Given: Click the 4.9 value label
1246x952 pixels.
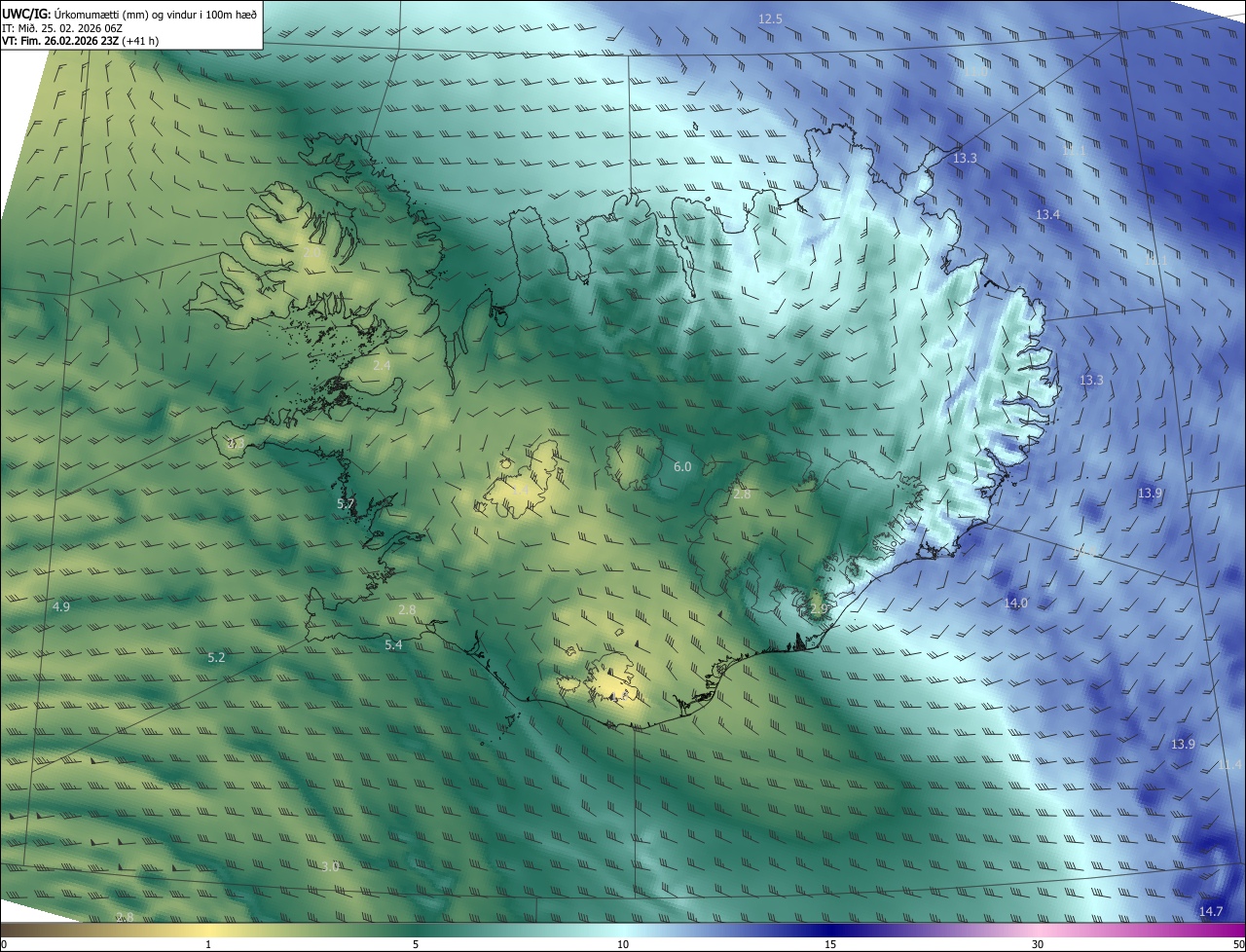Looking at the screenshot, I should pyautogui.click(x=60, y=607).
